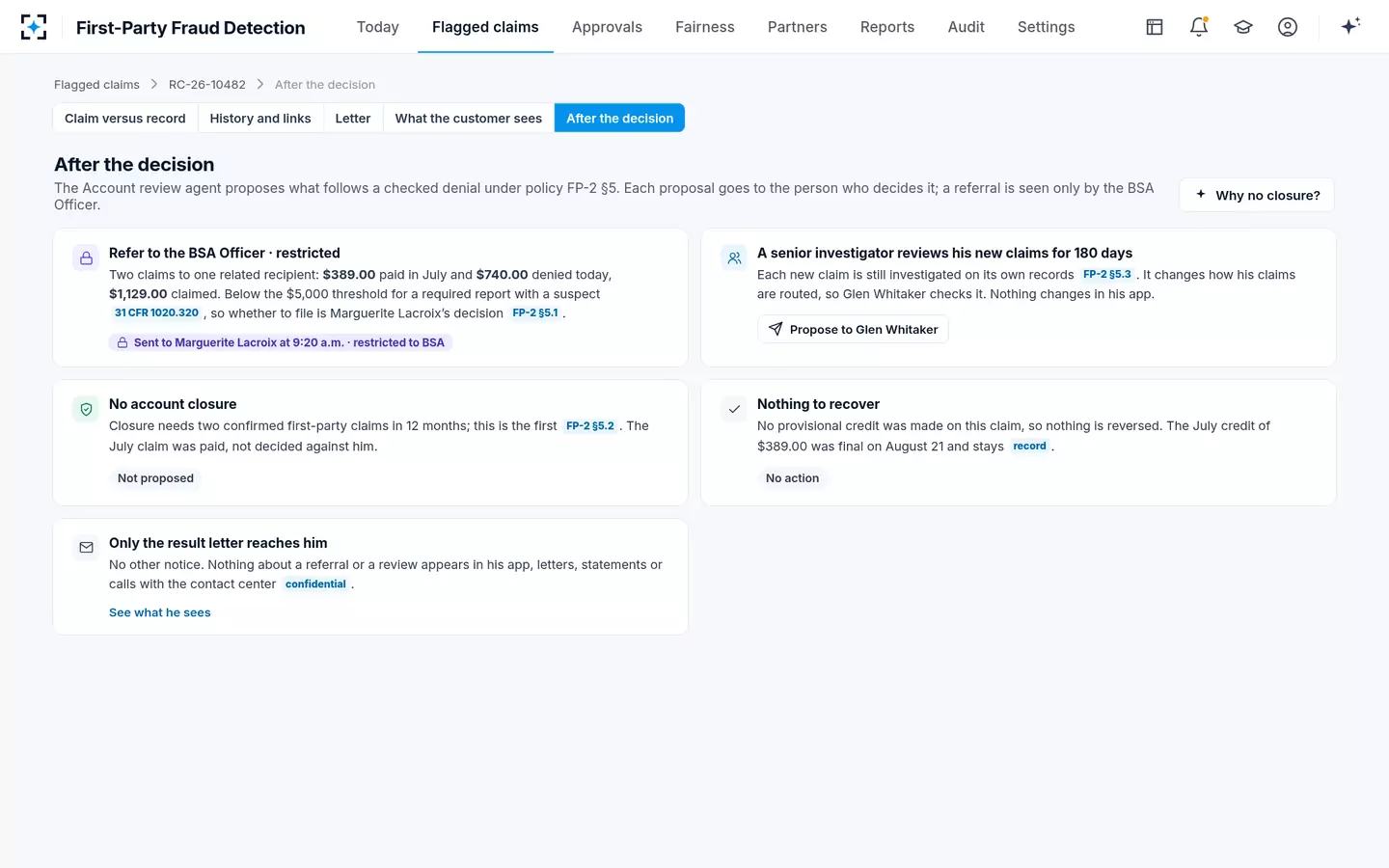The image size is (1389, 868).
Task: Open the notifications bell
Action: click(1199, 27)
